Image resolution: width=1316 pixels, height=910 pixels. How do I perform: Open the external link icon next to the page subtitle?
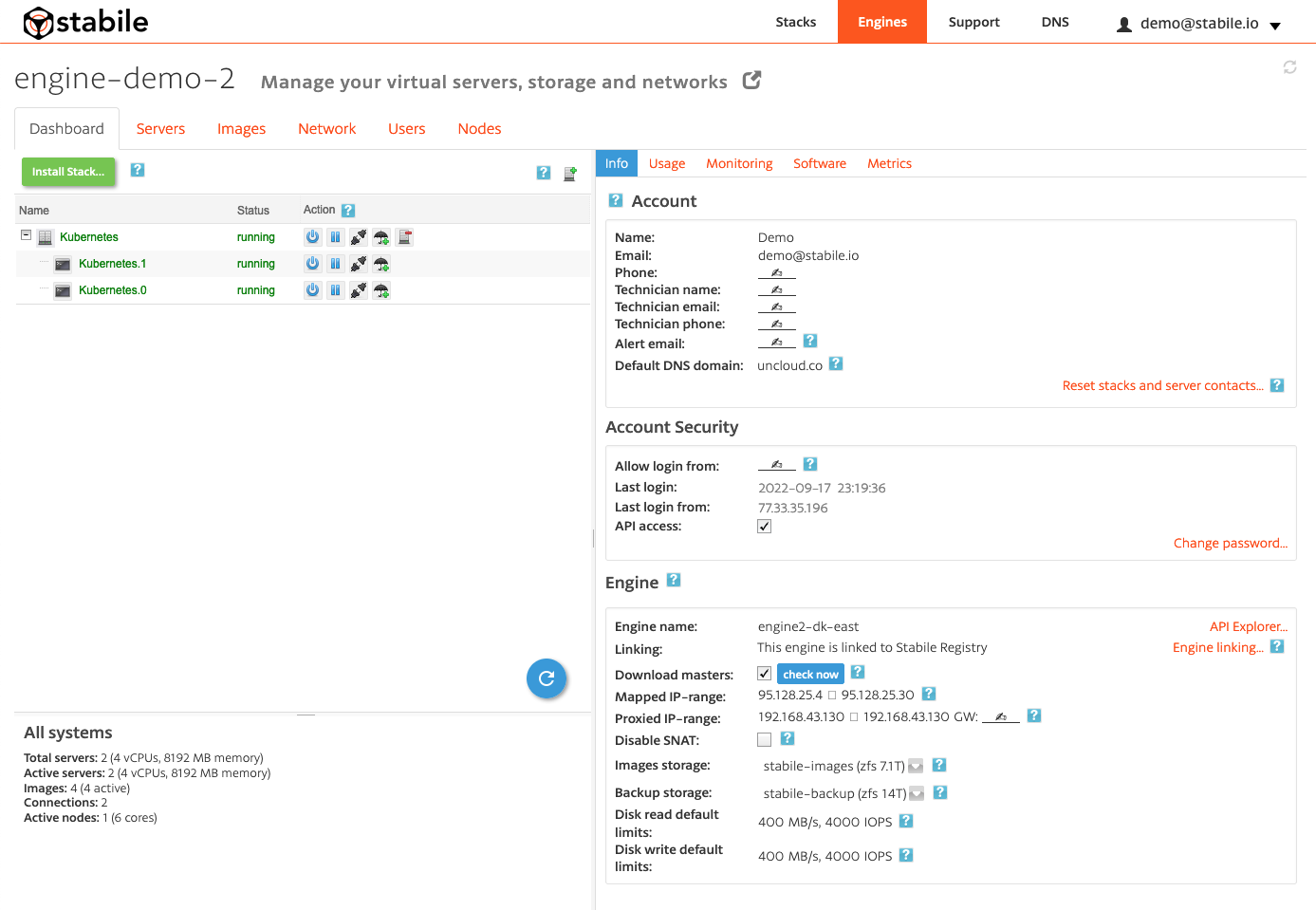pyautogui.click(x=751, y=81)
